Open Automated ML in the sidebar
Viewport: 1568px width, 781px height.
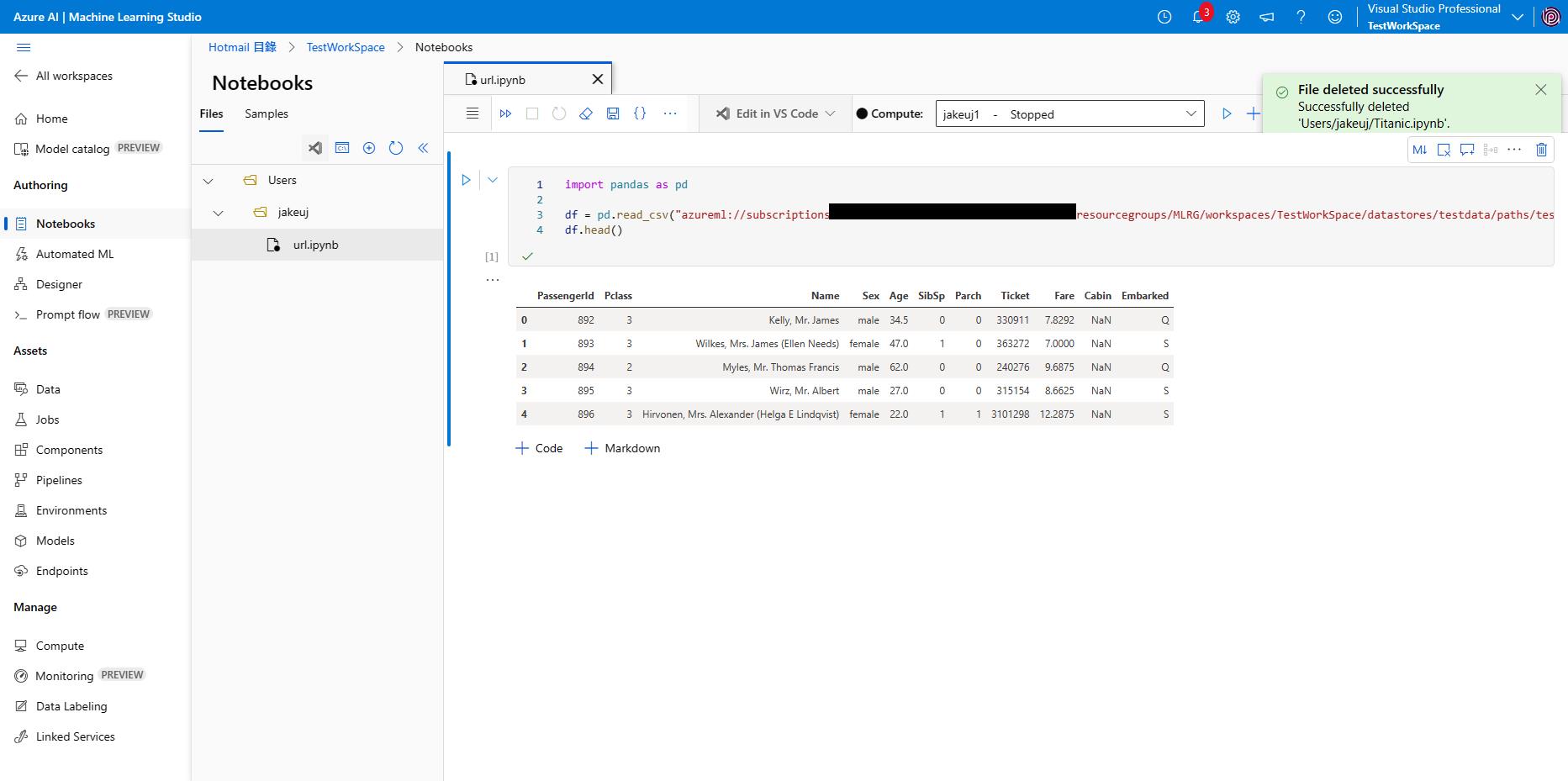tap(74, 254)
